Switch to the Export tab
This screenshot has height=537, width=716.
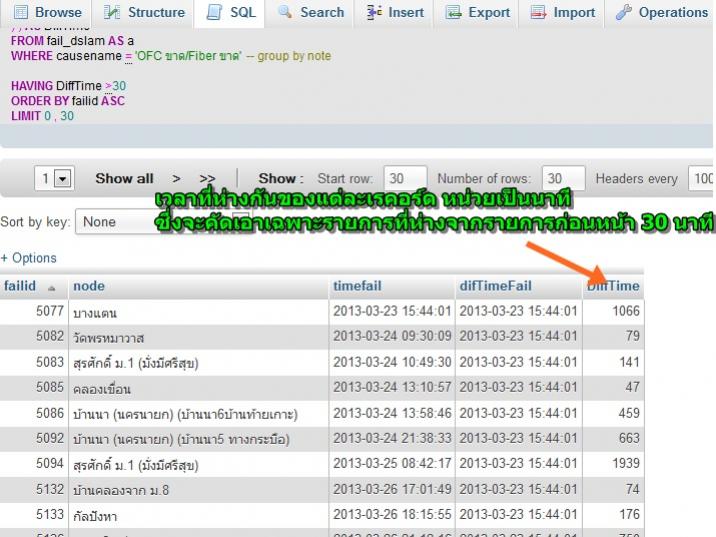(x=478, y=12)
